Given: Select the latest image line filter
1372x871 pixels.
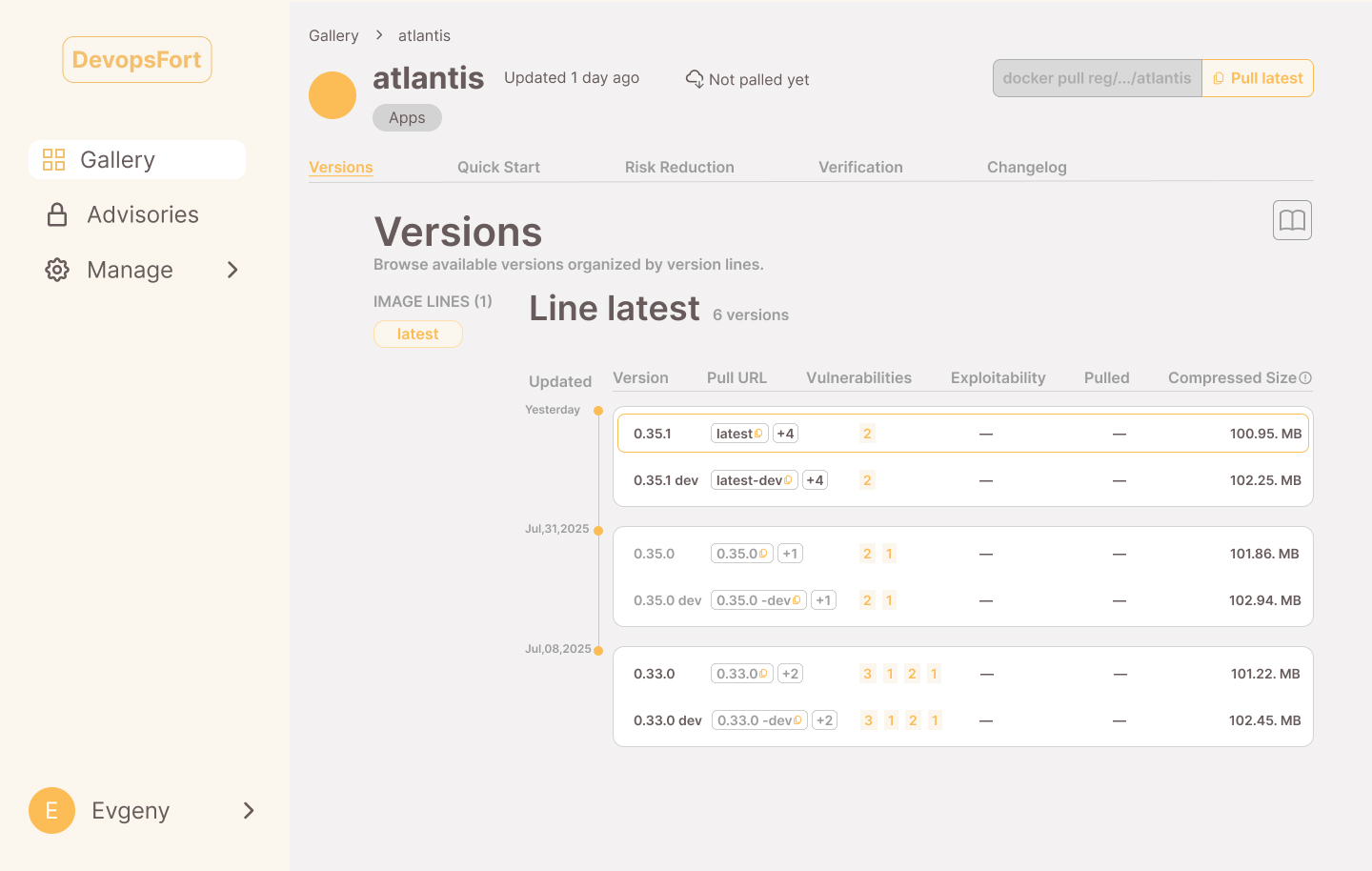Looking at the screenshot, I should (x=417, y=334).
